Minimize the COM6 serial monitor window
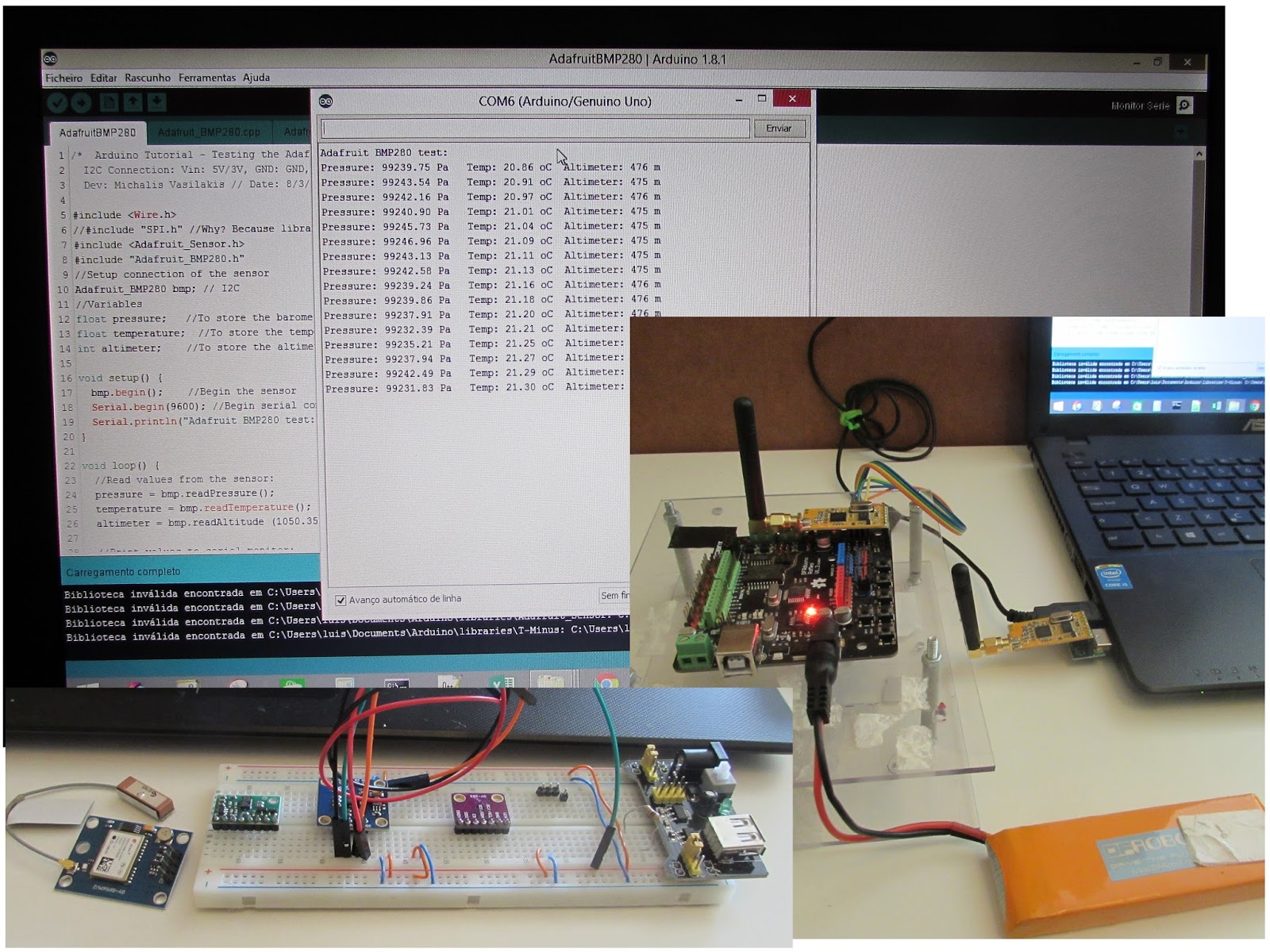Image resolution: width=1270 pixels, height=952 pixels. coord(739,99)
